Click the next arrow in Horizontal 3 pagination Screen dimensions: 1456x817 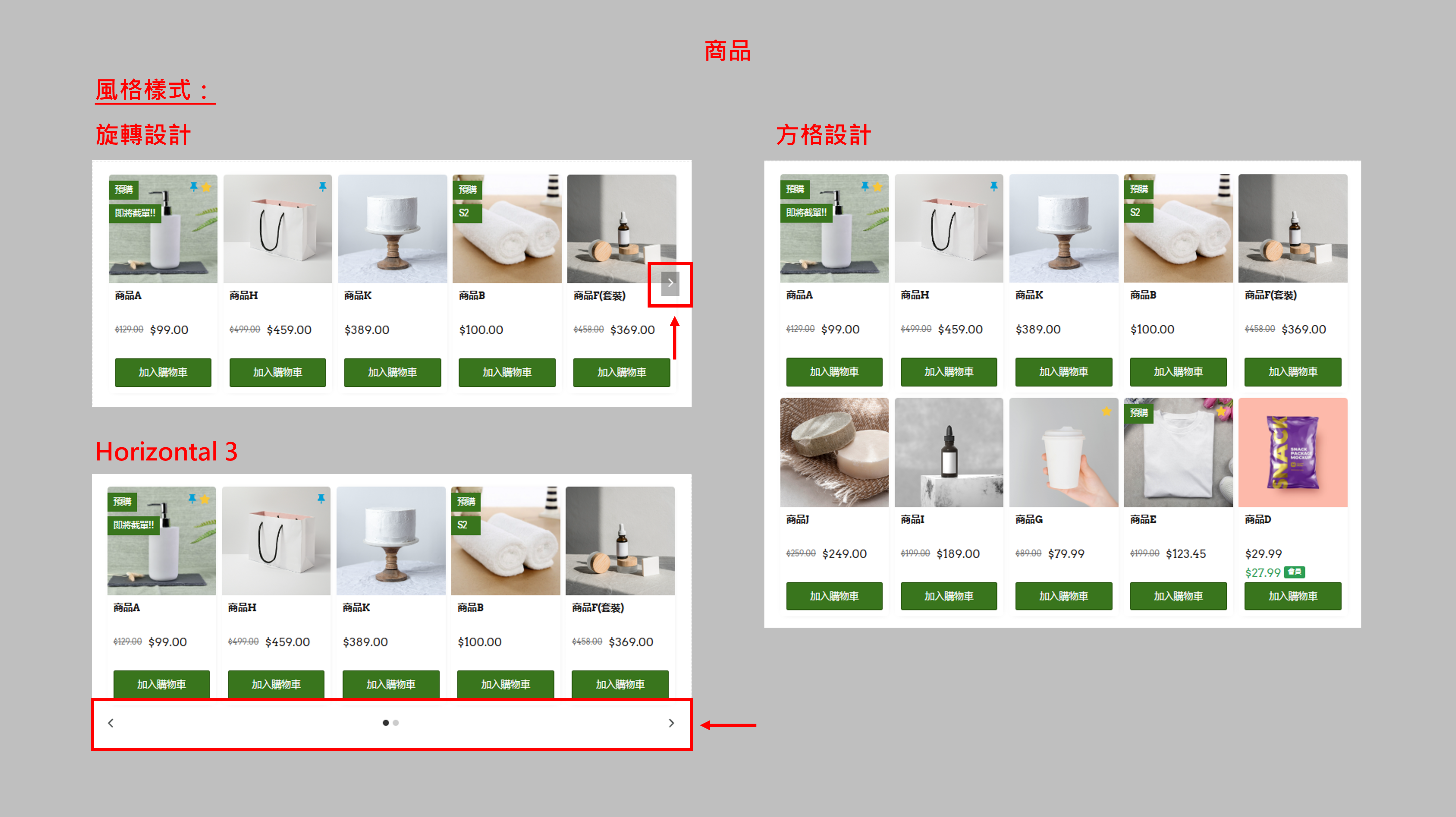[x=671, y=723]
